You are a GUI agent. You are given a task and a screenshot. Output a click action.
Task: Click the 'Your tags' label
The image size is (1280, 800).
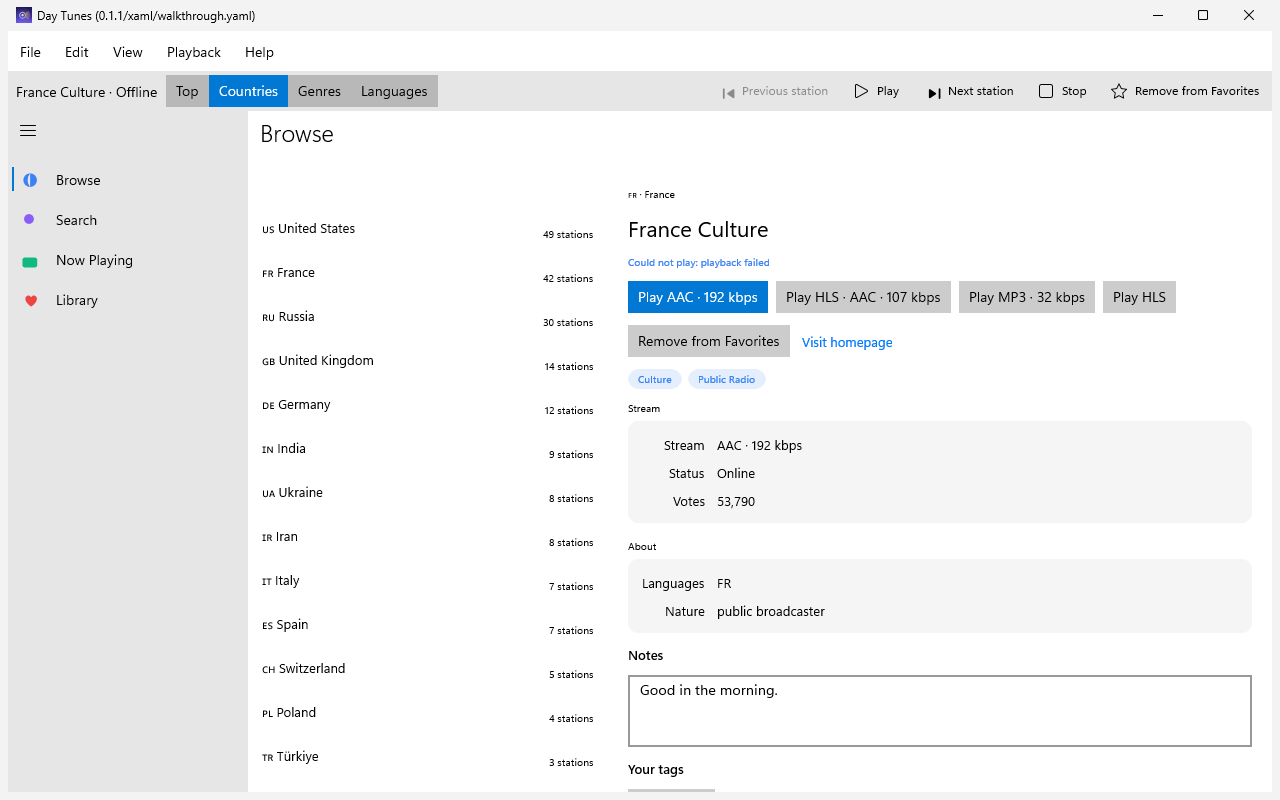tap(656, 769)
